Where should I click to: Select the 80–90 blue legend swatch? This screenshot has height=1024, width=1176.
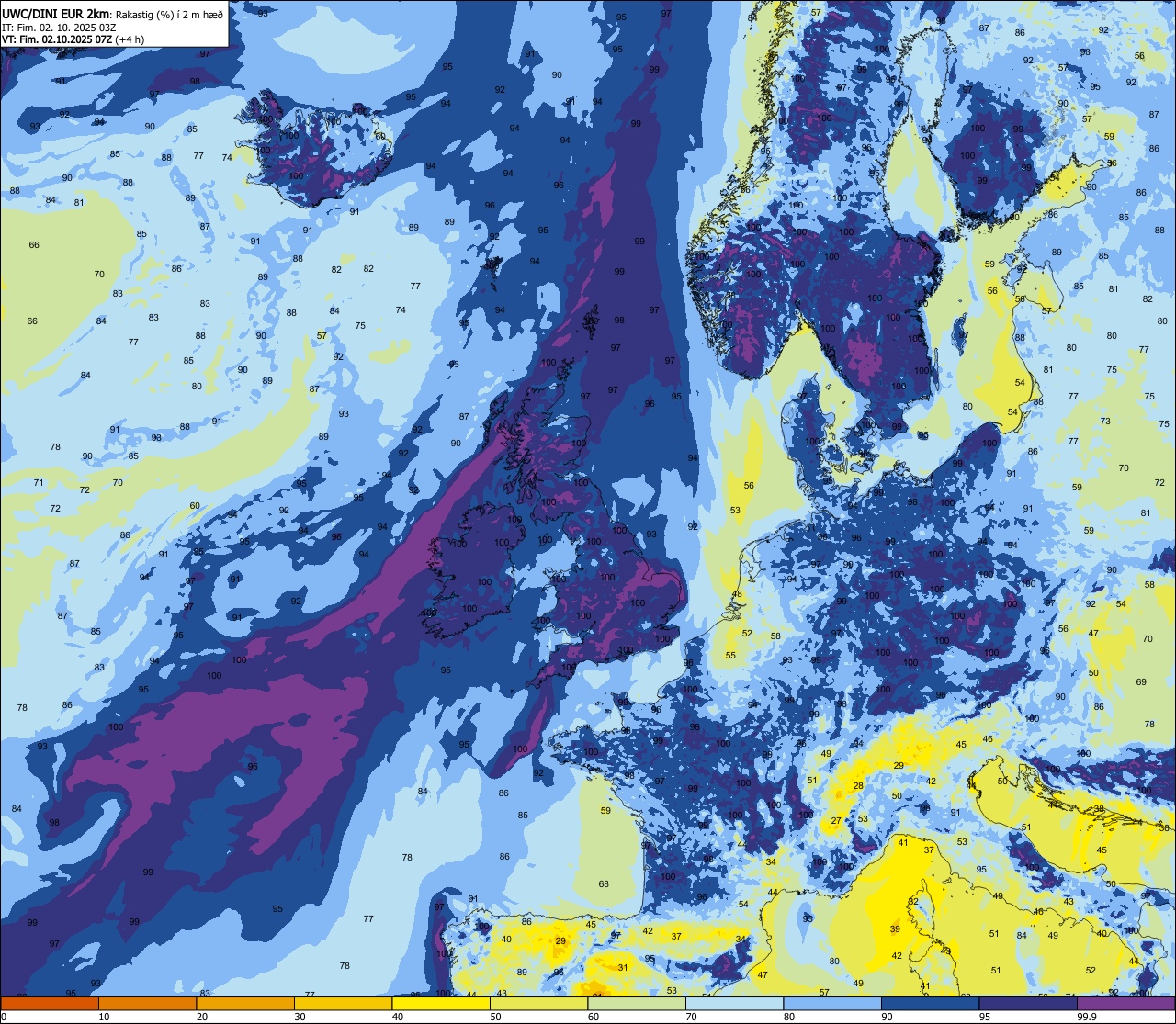click(832, 1003)
